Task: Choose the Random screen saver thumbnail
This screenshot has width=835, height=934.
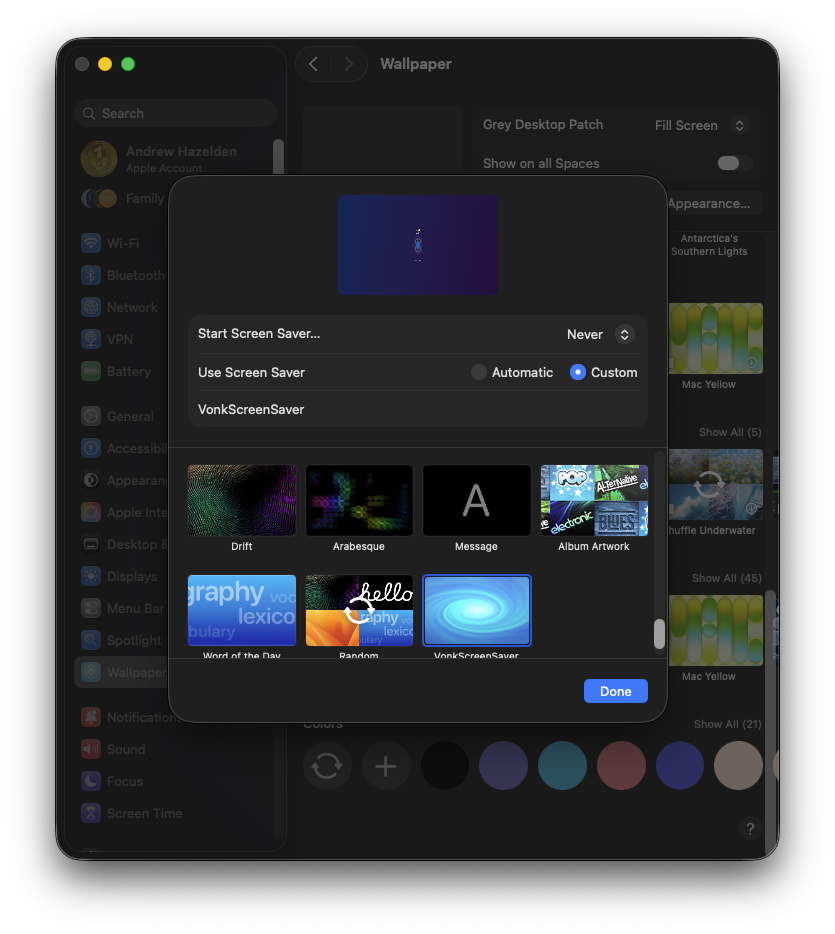Action: click(359, 610)
